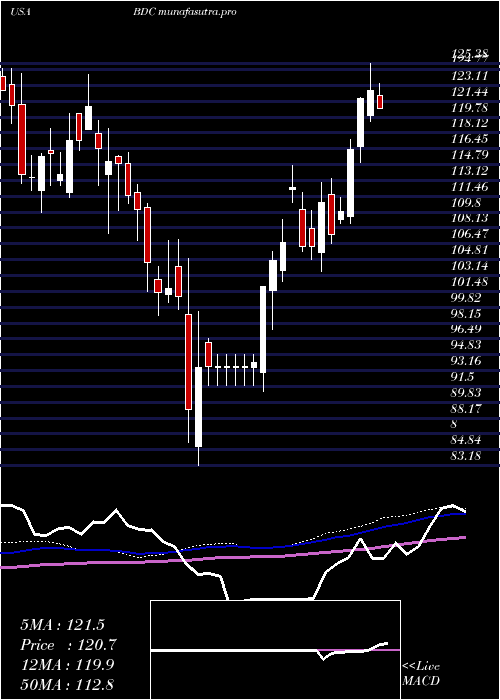Select the 106.47 price axis label

point(469,234)
